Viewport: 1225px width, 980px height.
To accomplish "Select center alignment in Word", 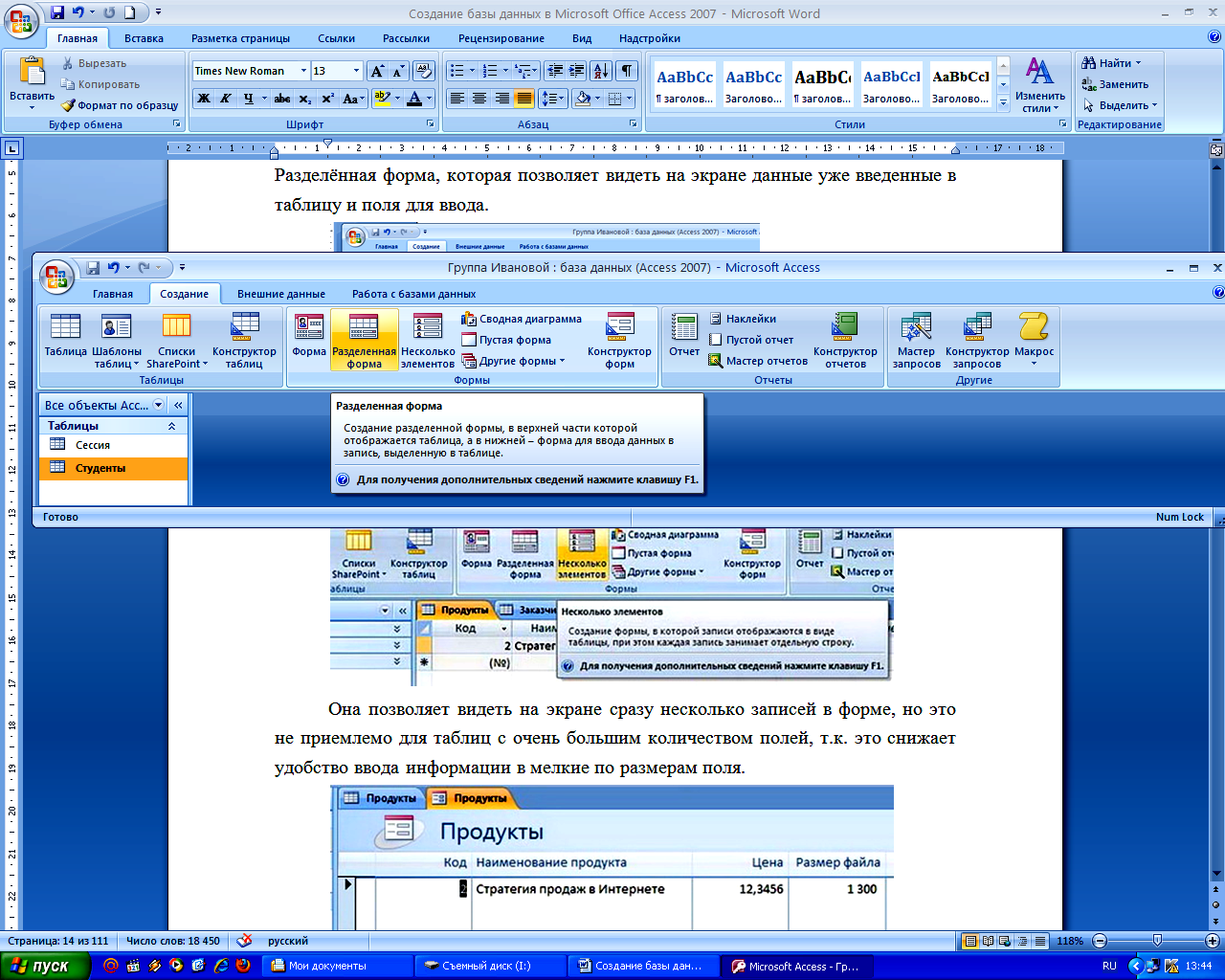I will [479, 98].
